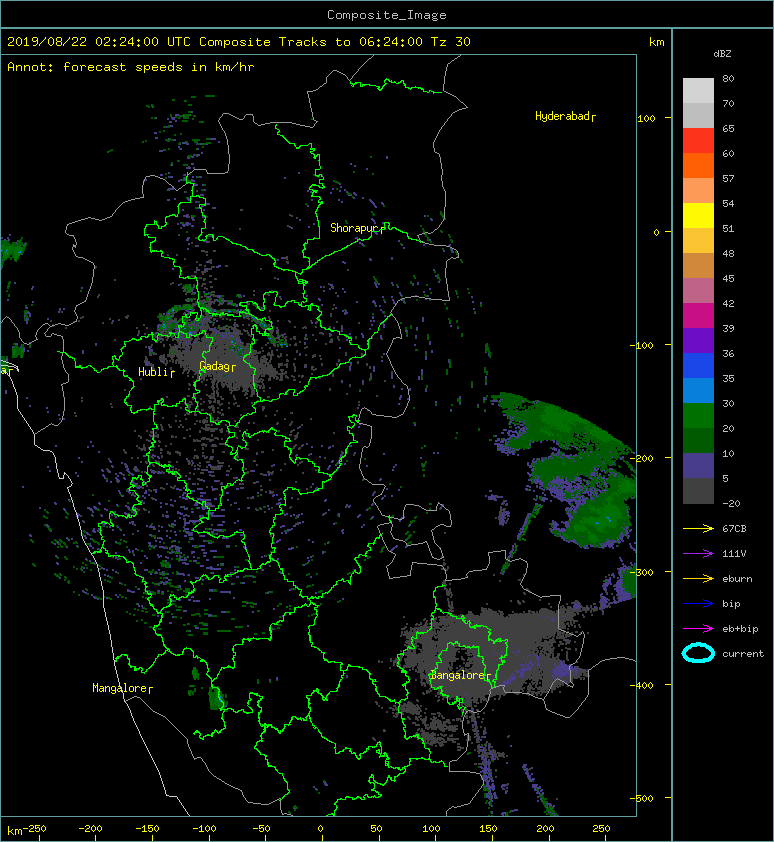Click the bip legend label

[x=731, y=604]
